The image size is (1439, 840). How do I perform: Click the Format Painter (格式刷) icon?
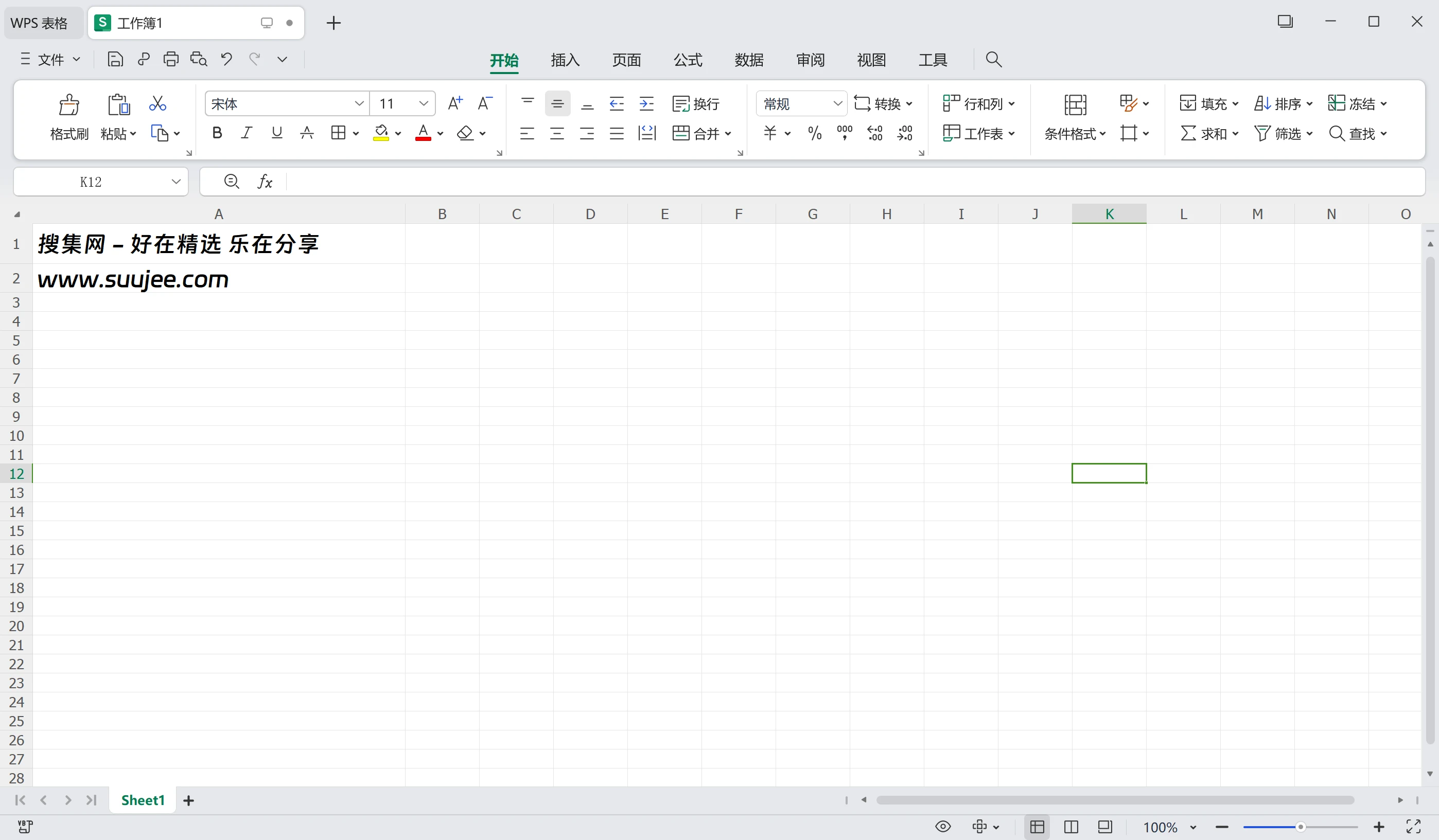point(69,104)
